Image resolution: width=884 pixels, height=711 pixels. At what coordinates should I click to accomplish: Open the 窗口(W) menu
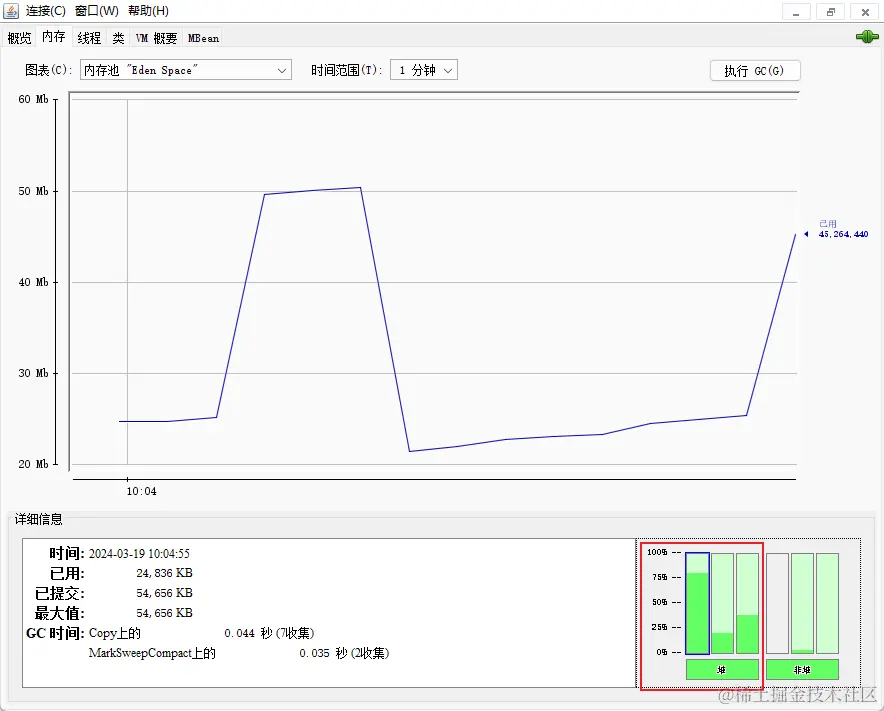96,11
